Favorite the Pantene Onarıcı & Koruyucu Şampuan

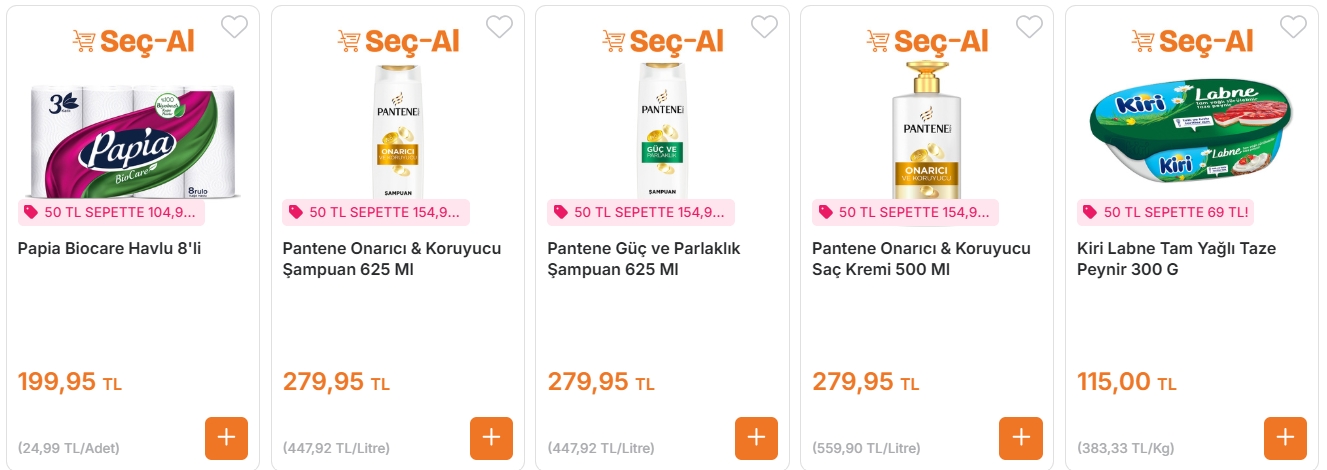499,27
